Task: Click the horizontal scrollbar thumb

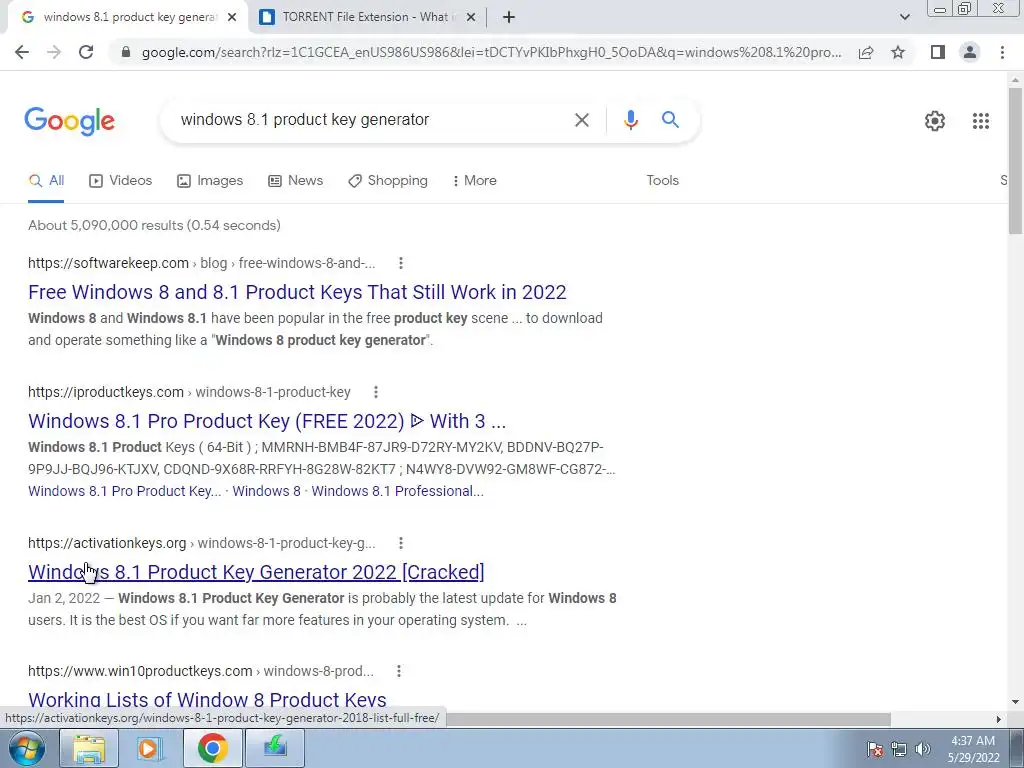Action: 668,719
